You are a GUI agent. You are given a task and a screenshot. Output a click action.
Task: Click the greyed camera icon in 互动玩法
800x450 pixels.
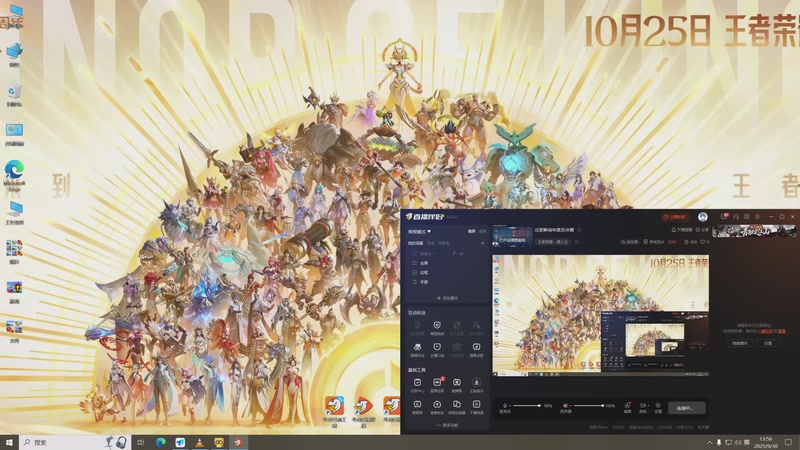click(x=457, y=349)
